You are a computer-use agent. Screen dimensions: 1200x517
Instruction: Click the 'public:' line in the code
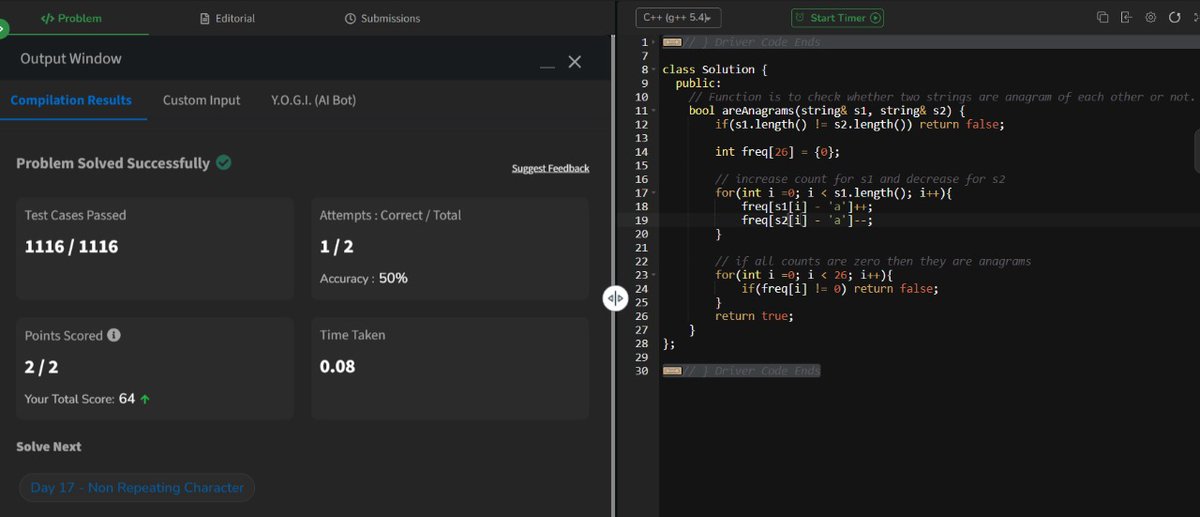click(x=698, y=84)
